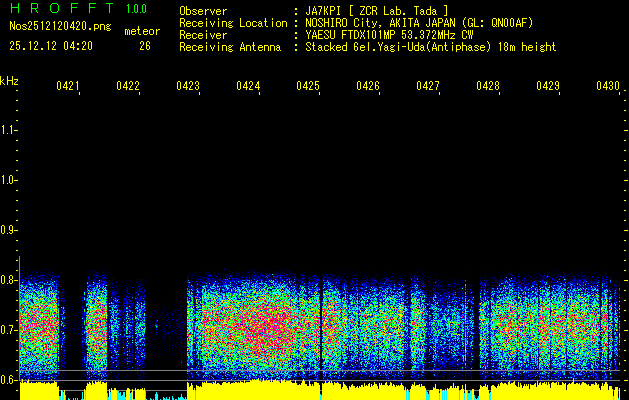Viewport: 629px width, 400px height.
Task: Jump to the 0430 time marker
Action: pyautogui.click(x=608, y=87)
